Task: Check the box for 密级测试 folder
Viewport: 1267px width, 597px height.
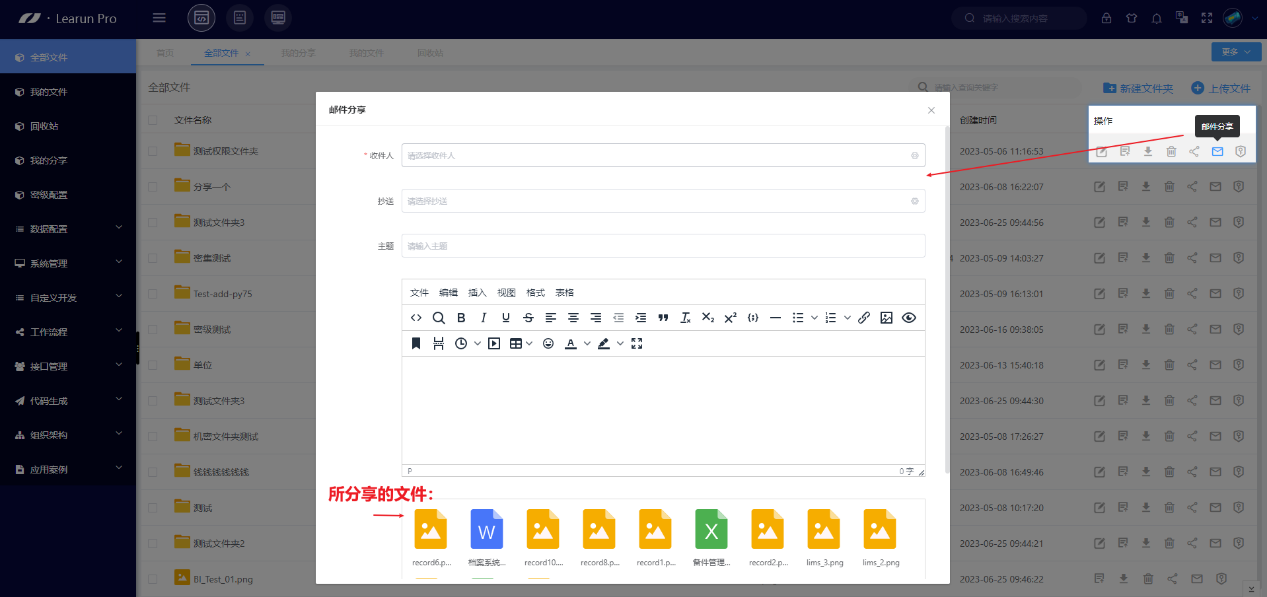Action: click(x=153, y=329)
